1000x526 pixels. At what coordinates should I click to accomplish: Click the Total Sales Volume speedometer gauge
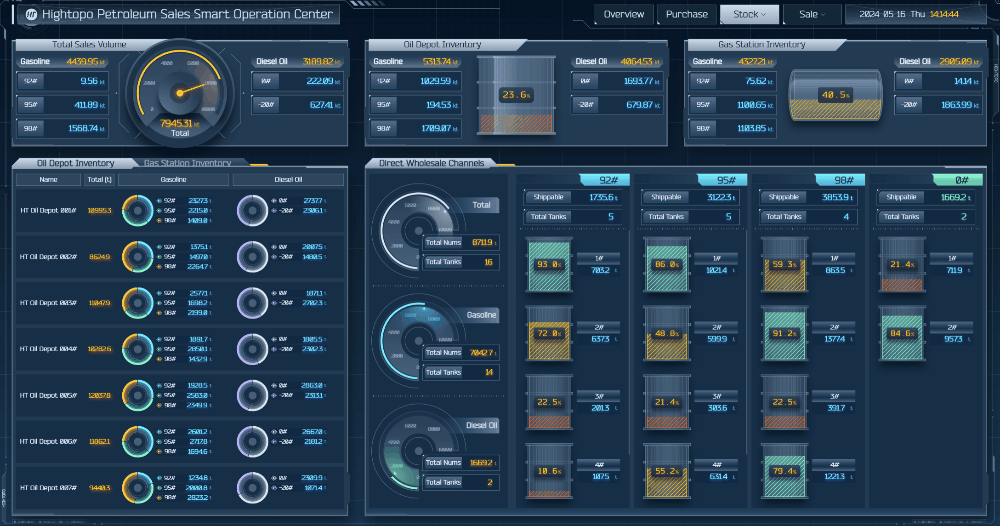point(180,93)
